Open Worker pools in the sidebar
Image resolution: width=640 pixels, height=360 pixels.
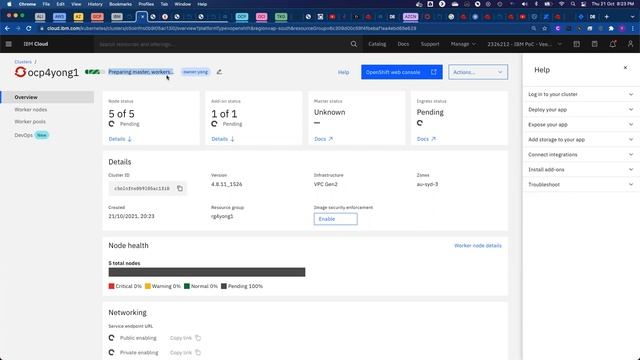coord(30,122)
